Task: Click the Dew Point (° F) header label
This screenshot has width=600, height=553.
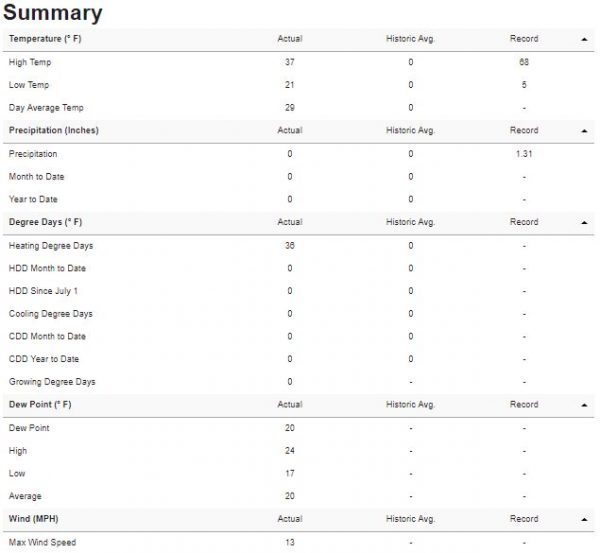Action: click(40, 405)
